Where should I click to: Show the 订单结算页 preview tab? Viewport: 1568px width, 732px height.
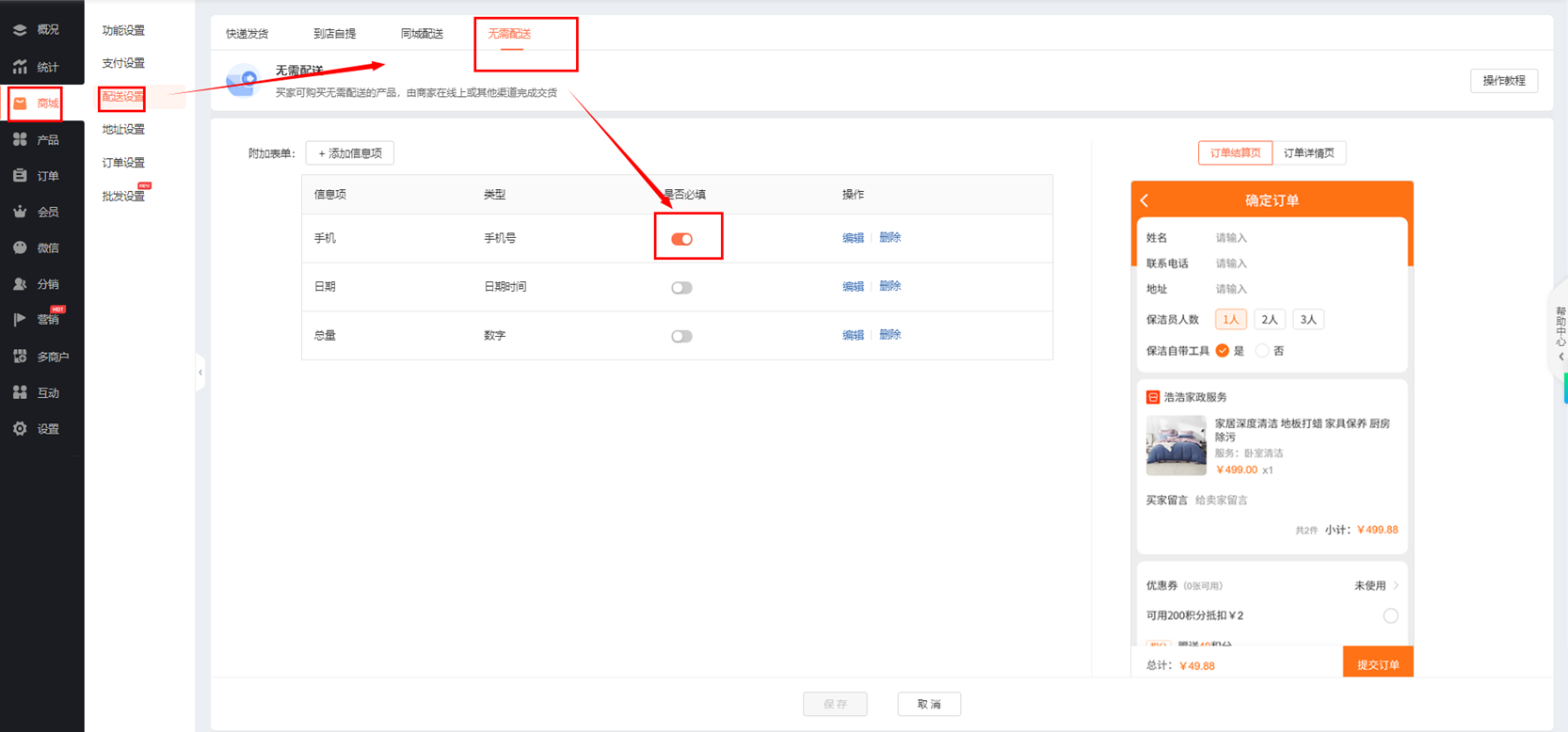click(1236, 153)
